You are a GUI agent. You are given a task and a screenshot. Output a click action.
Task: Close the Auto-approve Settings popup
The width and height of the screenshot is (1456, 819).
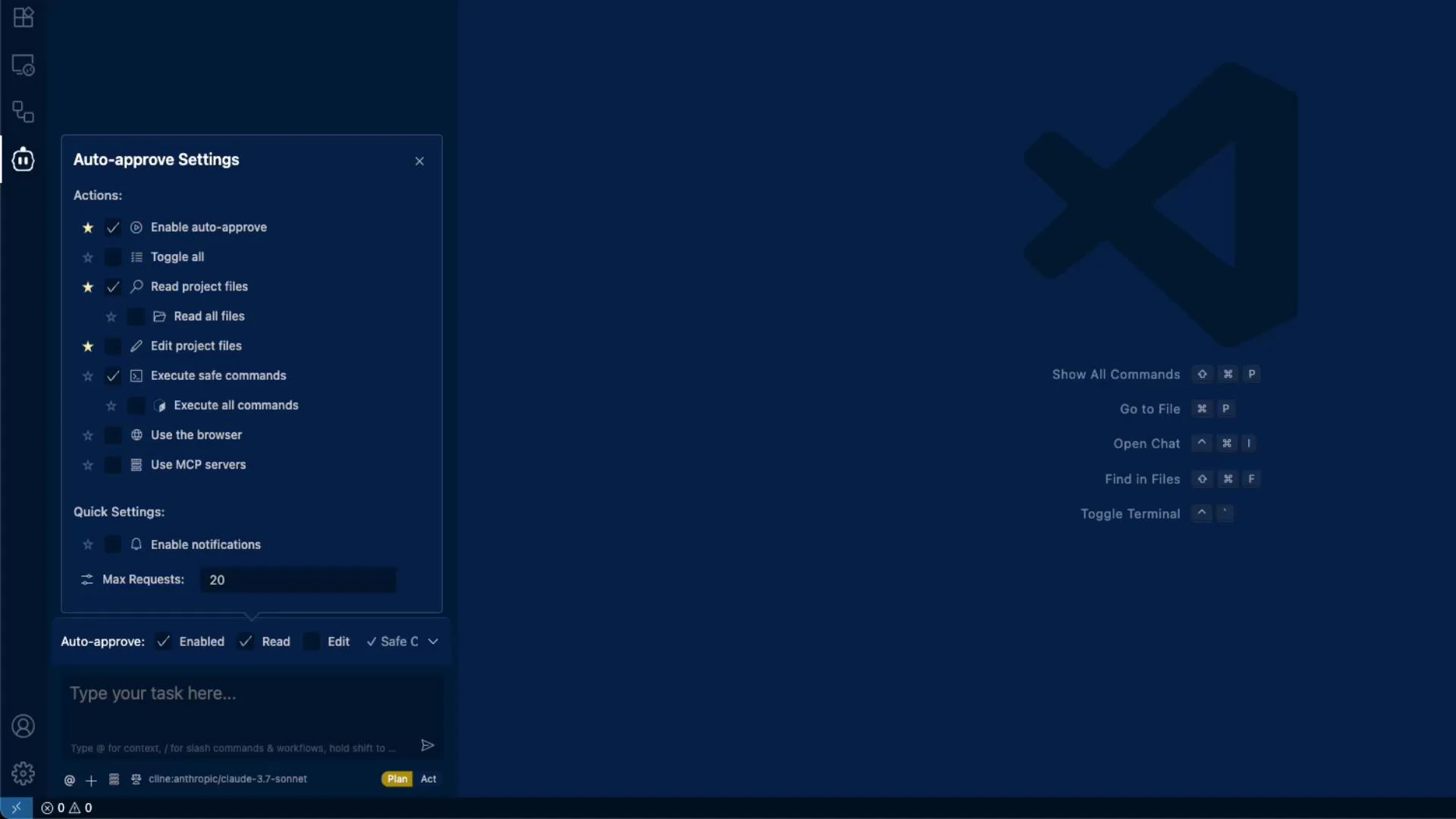[x=419, y=161]
